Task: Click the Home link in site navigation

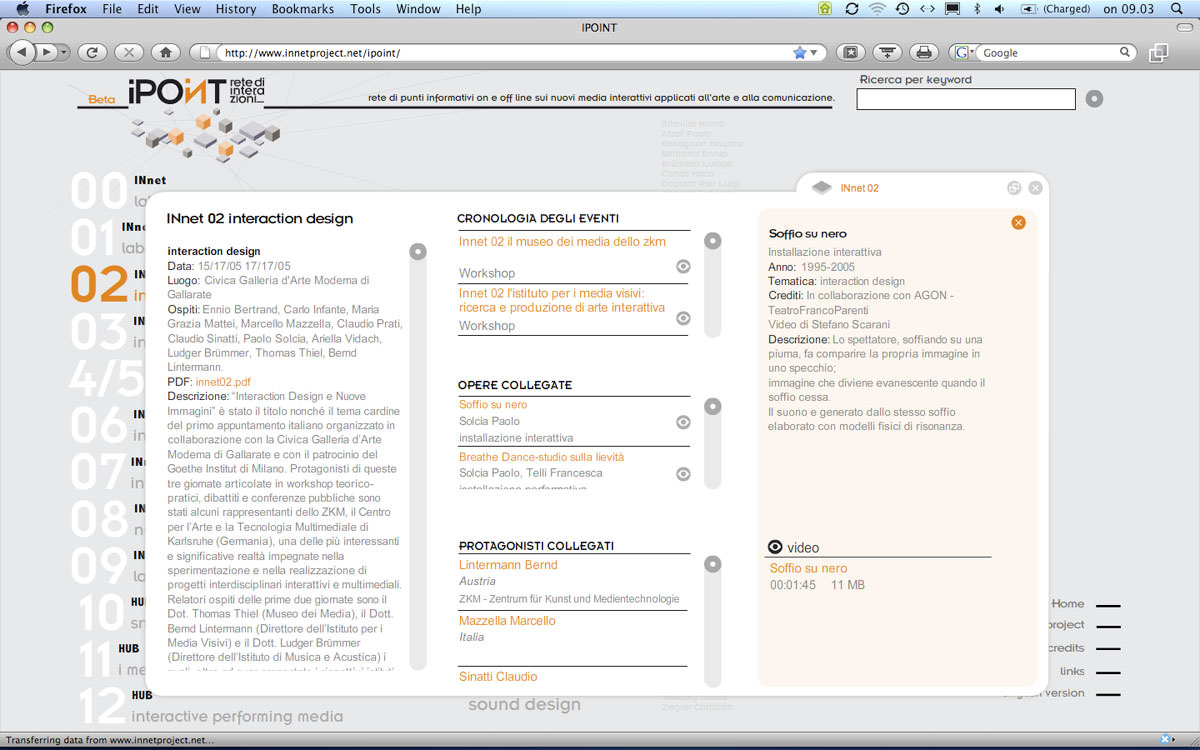Action: pyautogui.click(x=1068, y=603)
